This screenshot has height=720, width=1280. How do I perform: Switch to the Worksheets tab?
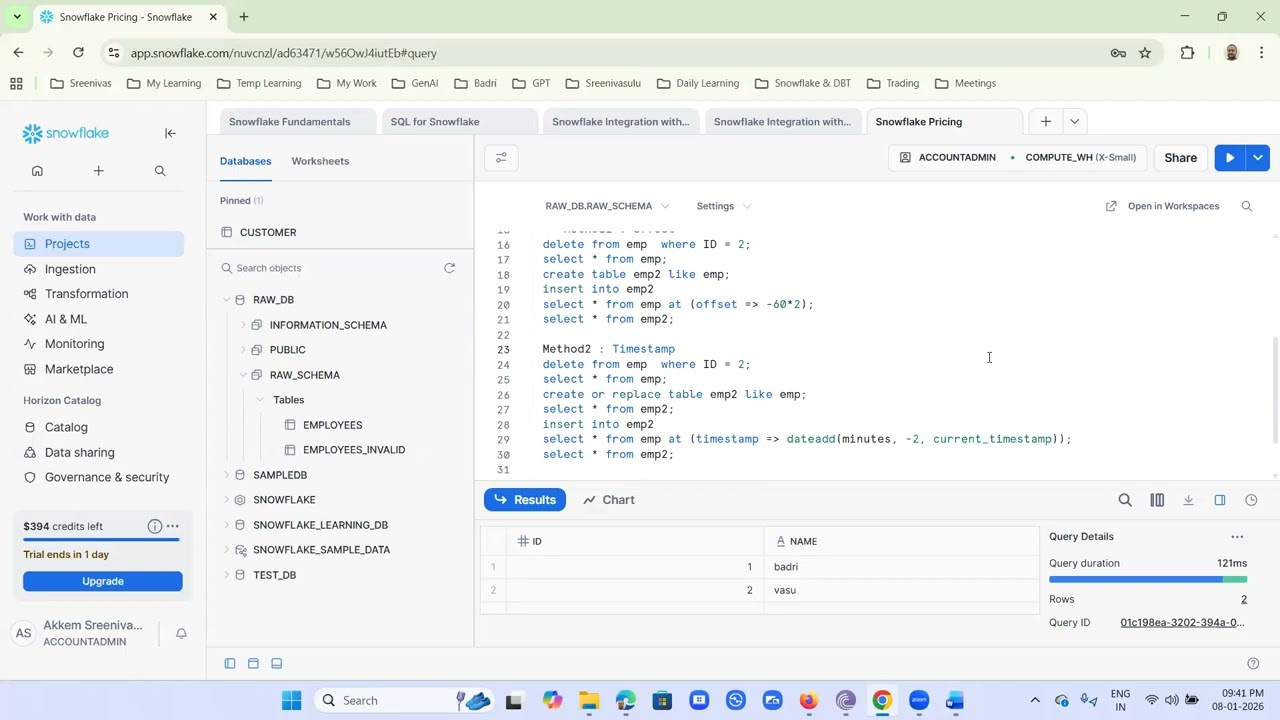click(320, 161)
